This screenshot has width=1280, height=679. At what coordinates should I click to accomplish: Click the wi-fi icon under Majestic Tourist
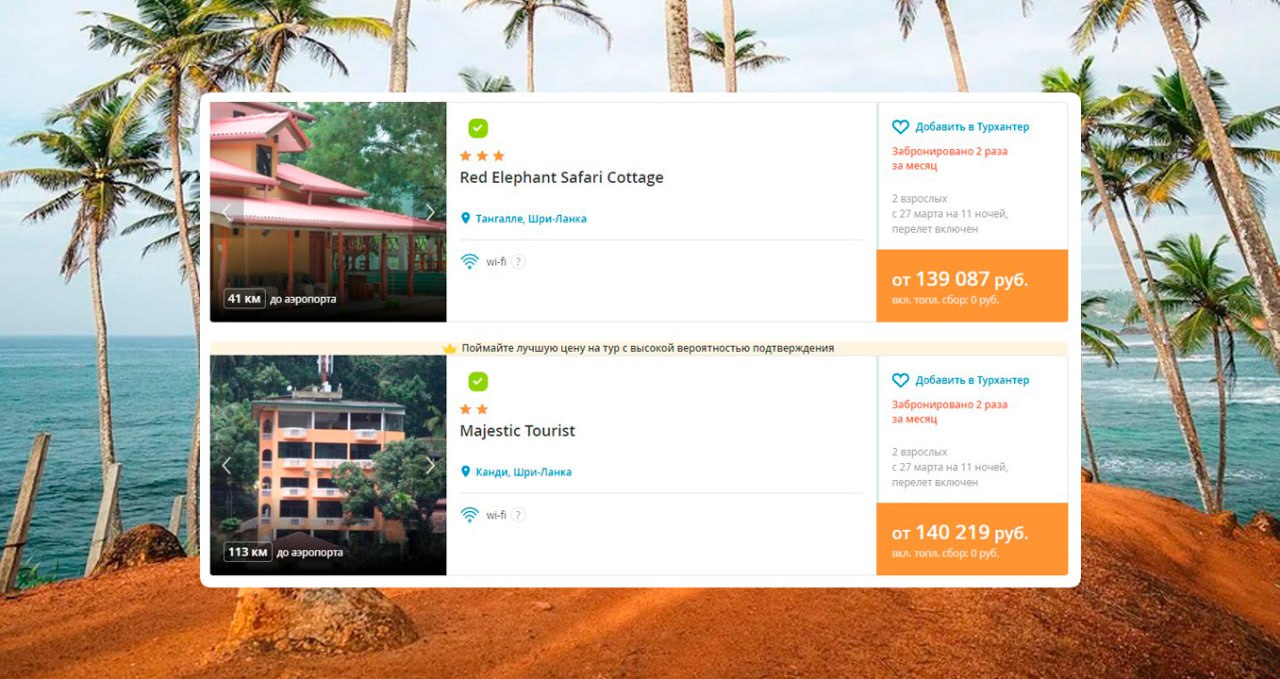click(x=469, y=515)
